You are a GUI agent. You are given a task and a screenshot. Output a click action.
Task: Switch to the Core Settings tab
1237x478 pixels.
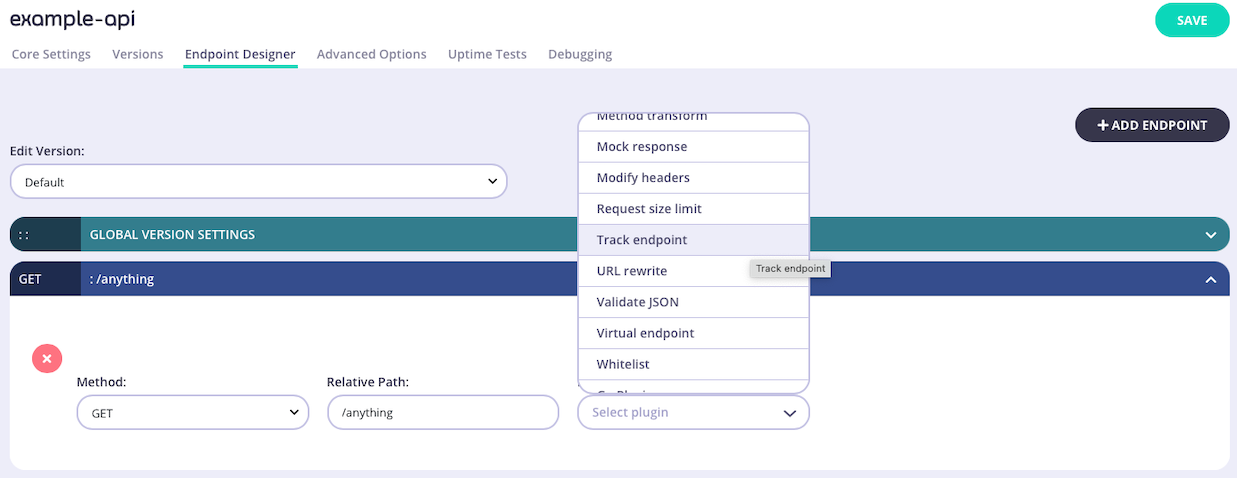click(x=51, y=54)
